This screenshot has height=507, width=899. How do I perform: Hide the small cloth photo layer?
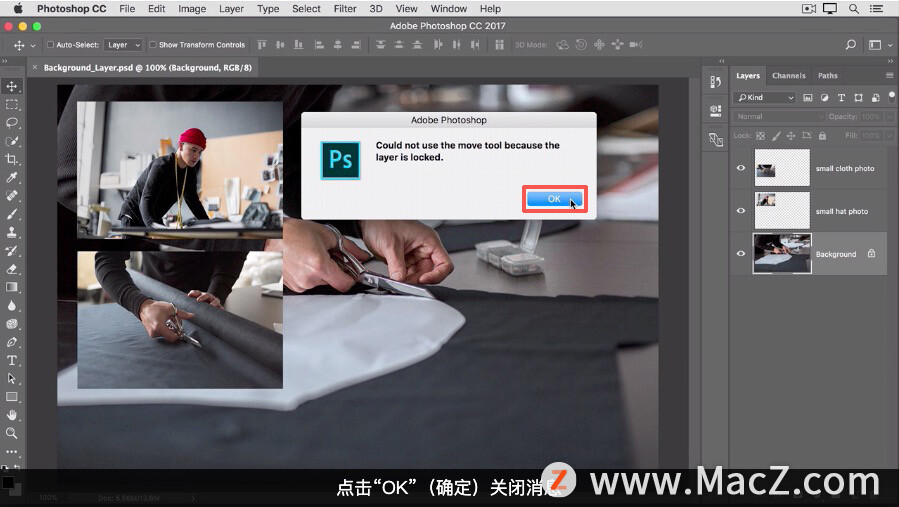(x=741, y=168)
